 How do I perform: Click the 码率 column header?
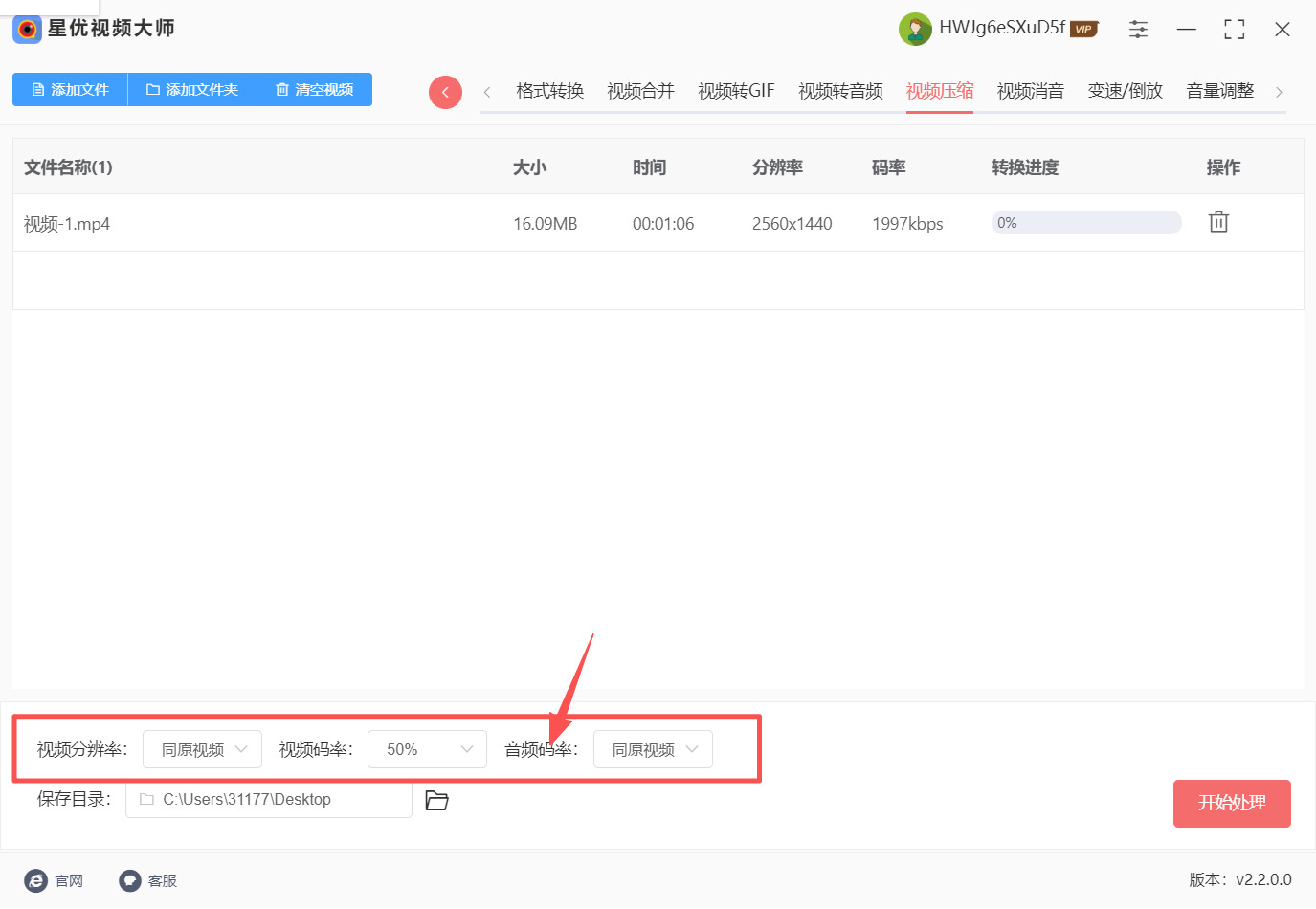(x=888, y=167)
